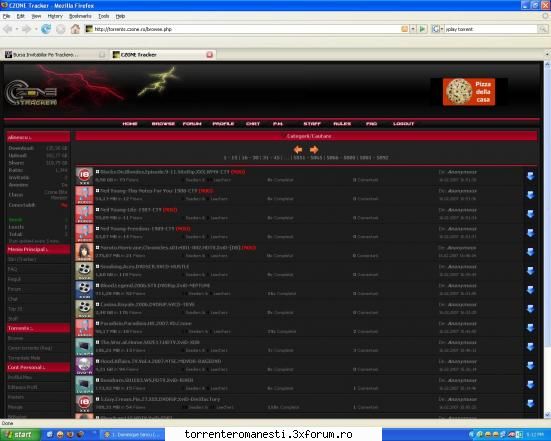Click inside the address bar URL field
Image resolution: width=551 pixels, height=441 pixels.
pyautogui.click(x=242, y=29)
